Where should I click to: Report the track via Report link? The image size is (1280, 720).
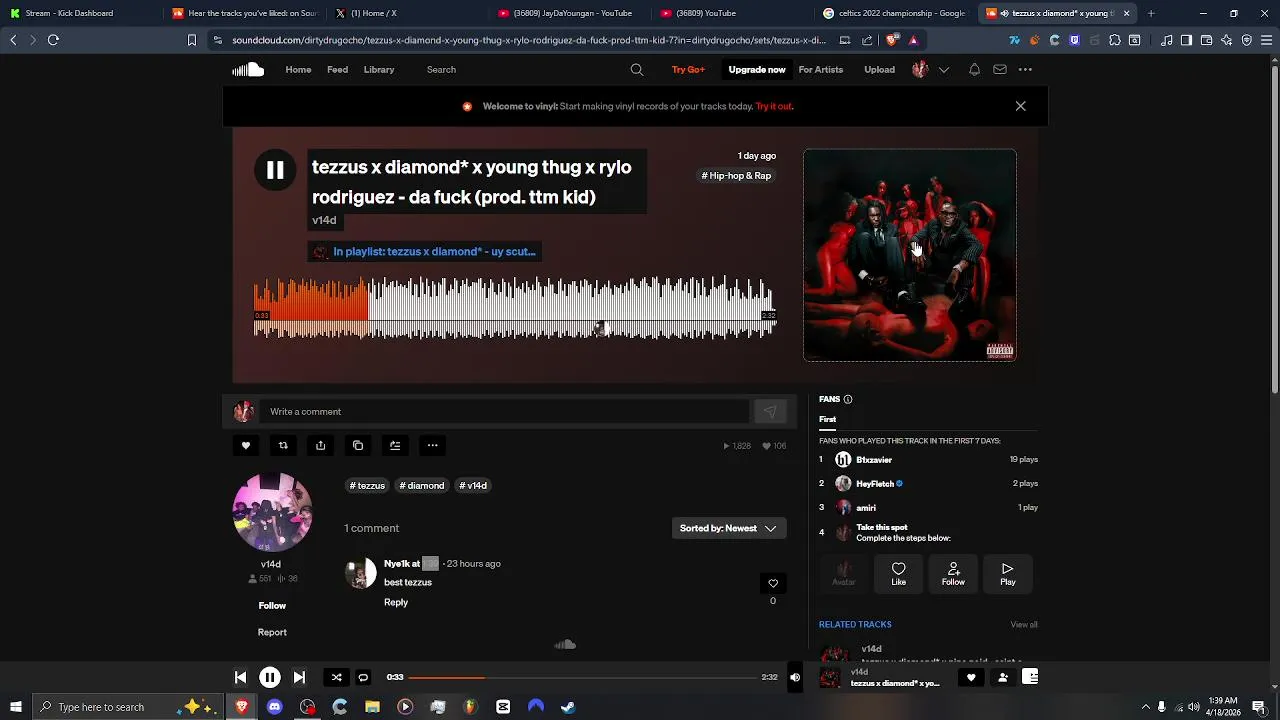272,632
